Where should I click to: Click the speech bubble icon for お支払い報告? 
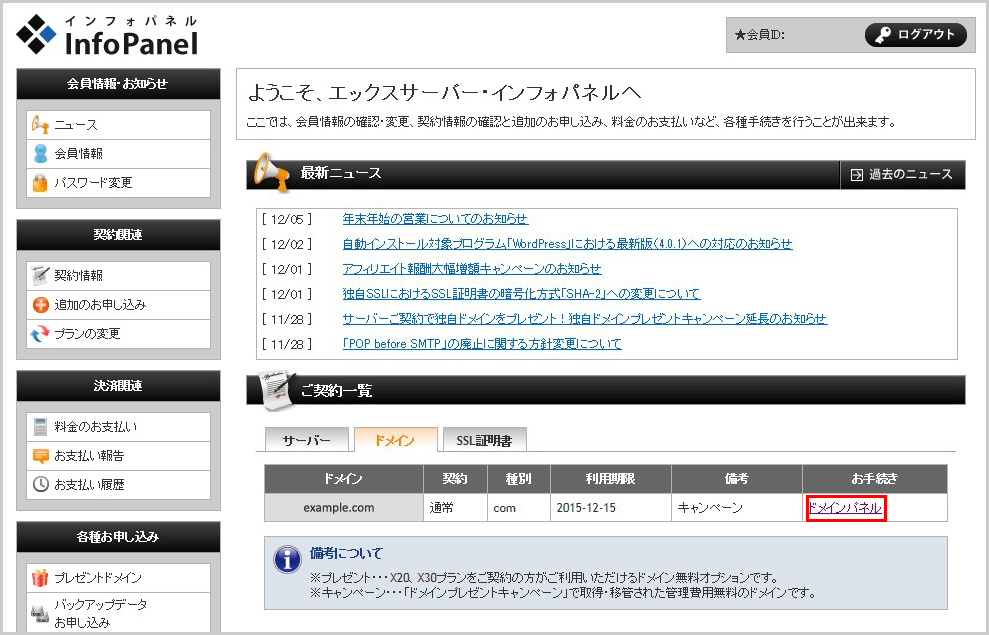pos(40,456)
